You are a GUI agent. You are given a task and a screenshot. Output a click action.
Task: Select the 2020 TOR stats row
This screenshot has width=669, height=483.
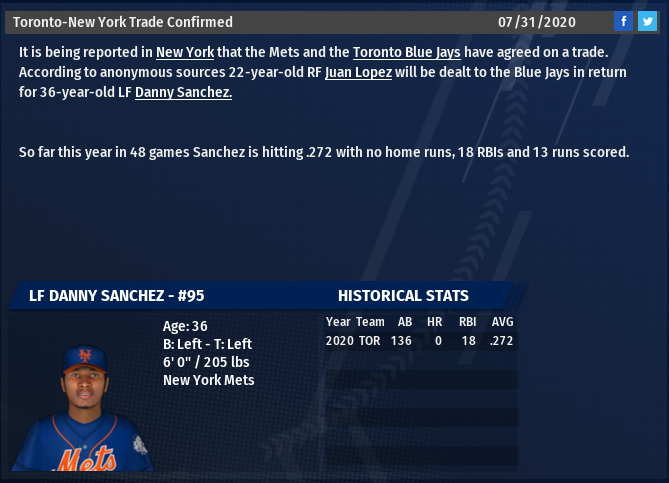[422, 341]
